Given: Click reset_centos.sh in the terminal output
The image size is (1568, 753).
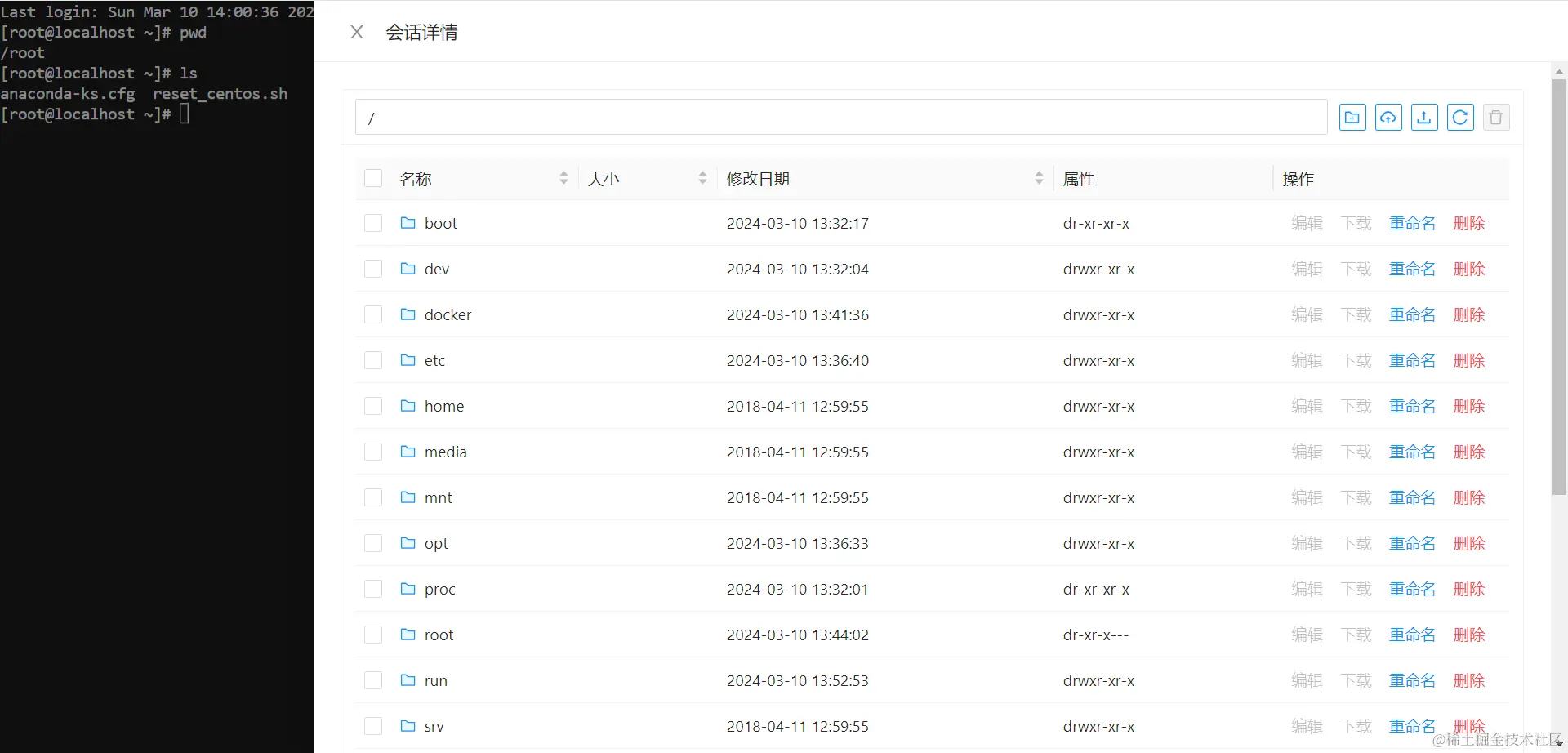Looking at the screenshot, I should pos(220,94).
